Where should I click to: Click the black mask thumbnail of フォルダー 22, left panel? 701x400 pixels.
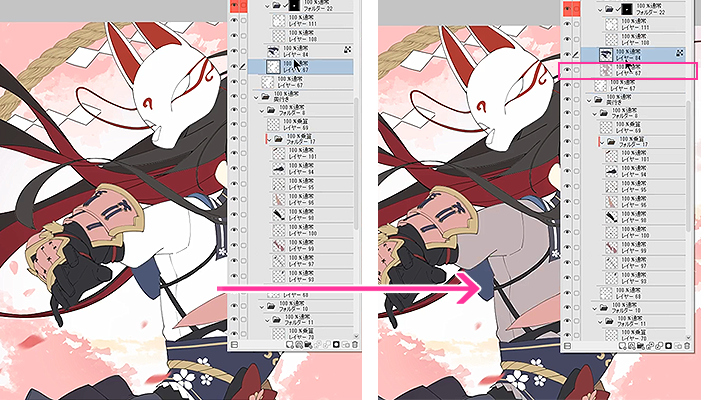(x=294, y=5)
